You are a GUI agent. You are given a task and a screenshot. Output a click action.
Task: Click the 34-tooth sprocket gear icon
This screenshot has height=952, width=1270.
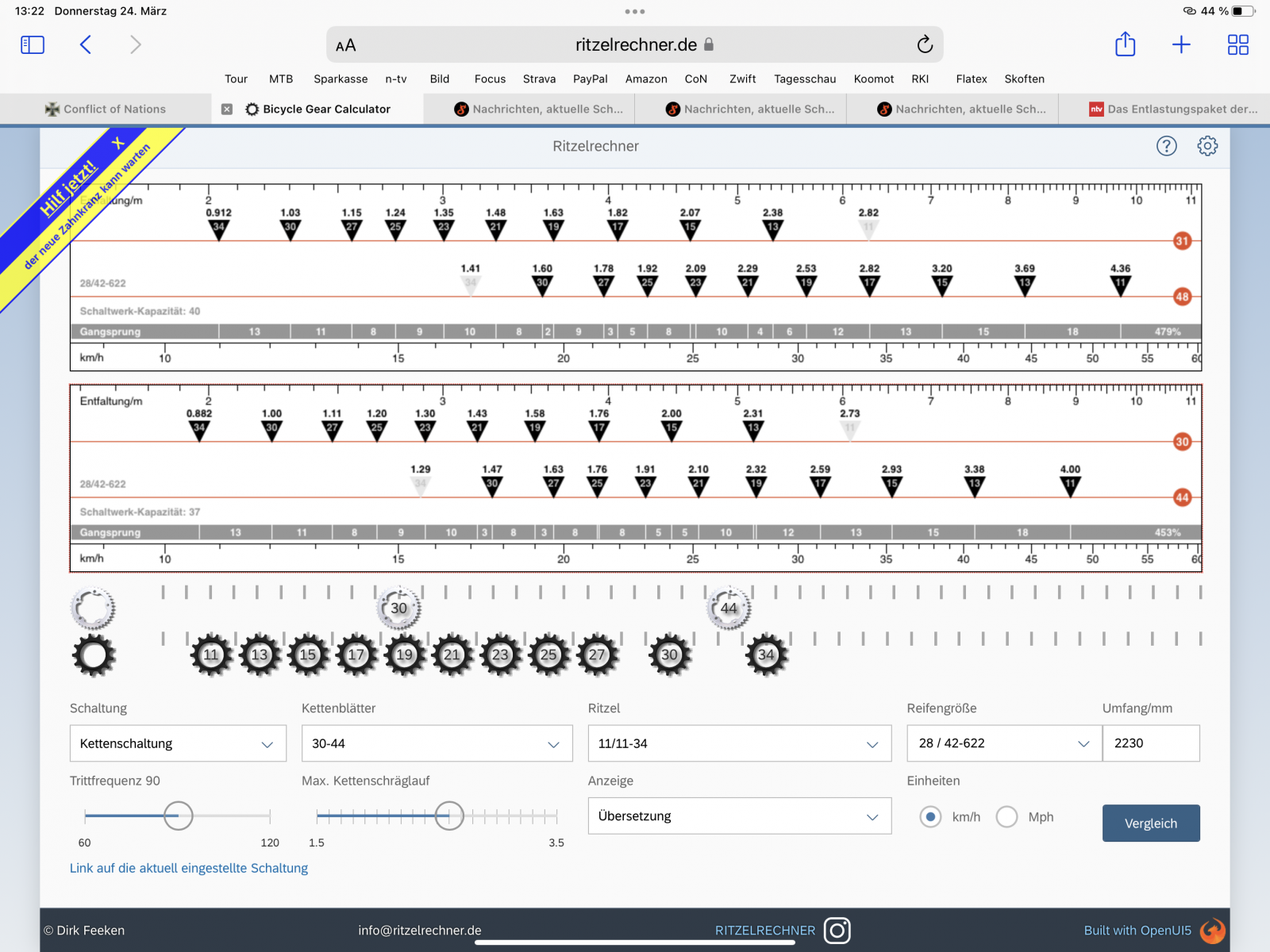pyautogui.click(x=766, y=654)
